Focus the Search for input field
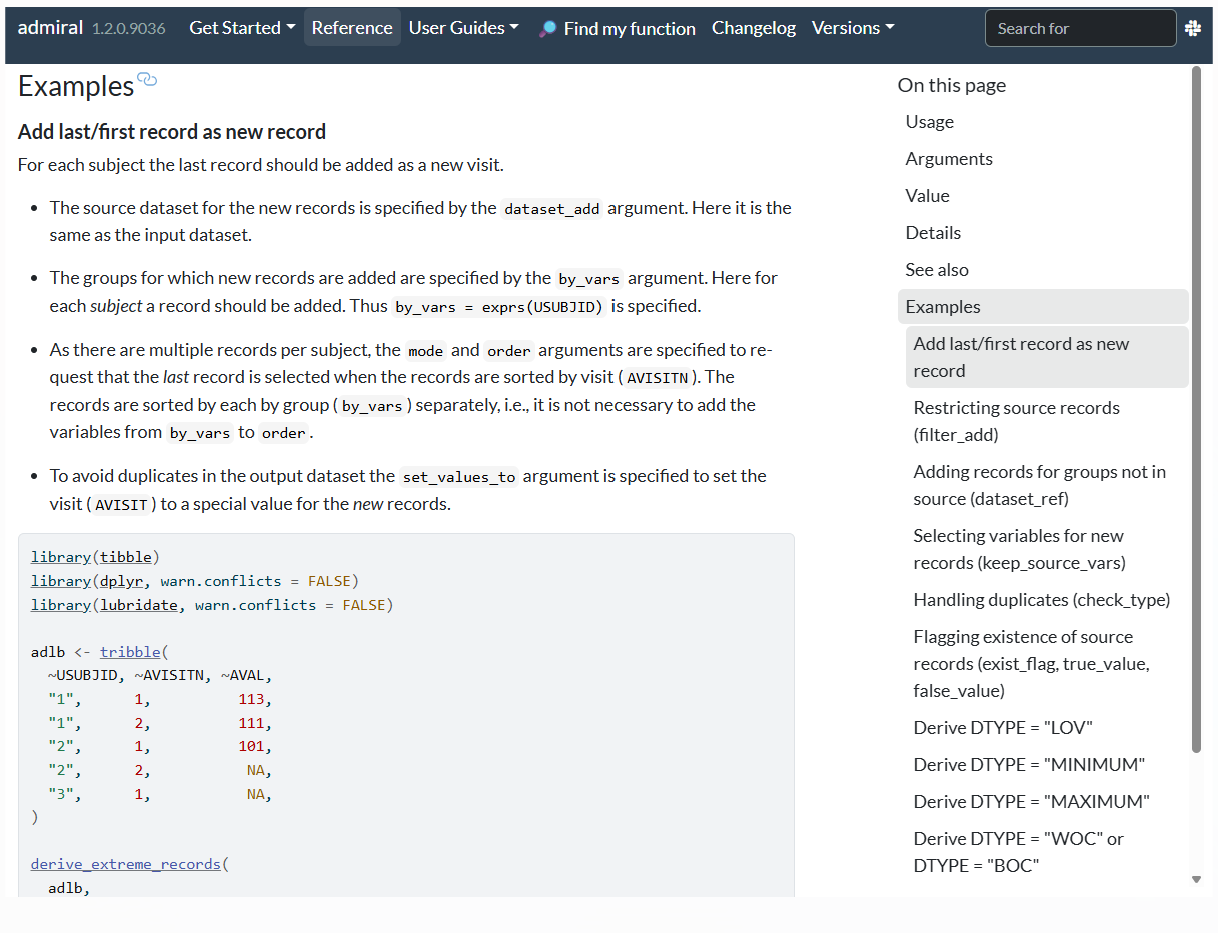Screen dimensions: 1218x933 1080,29
